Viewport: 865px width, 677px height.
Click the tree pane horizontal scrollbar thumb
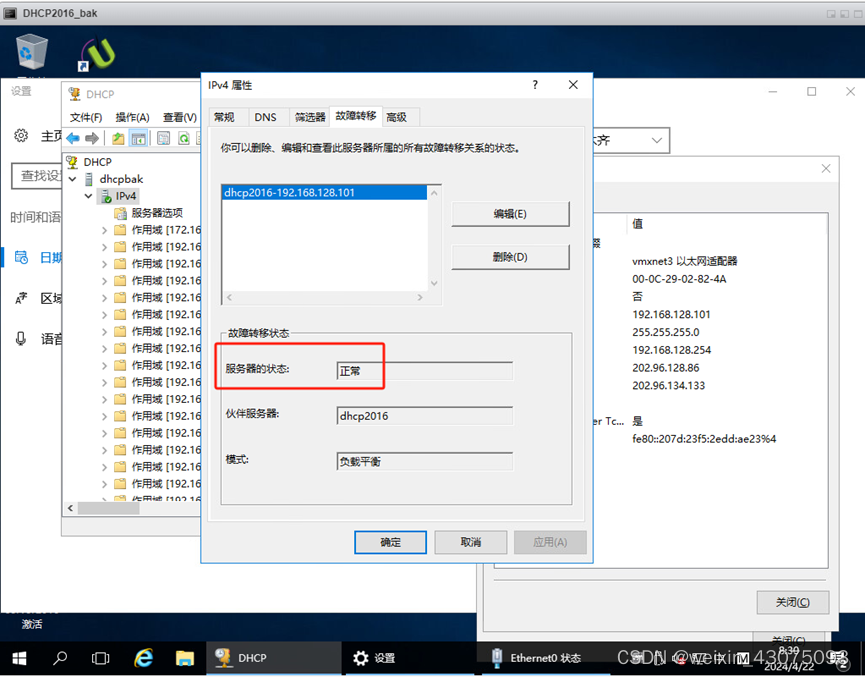108,508
